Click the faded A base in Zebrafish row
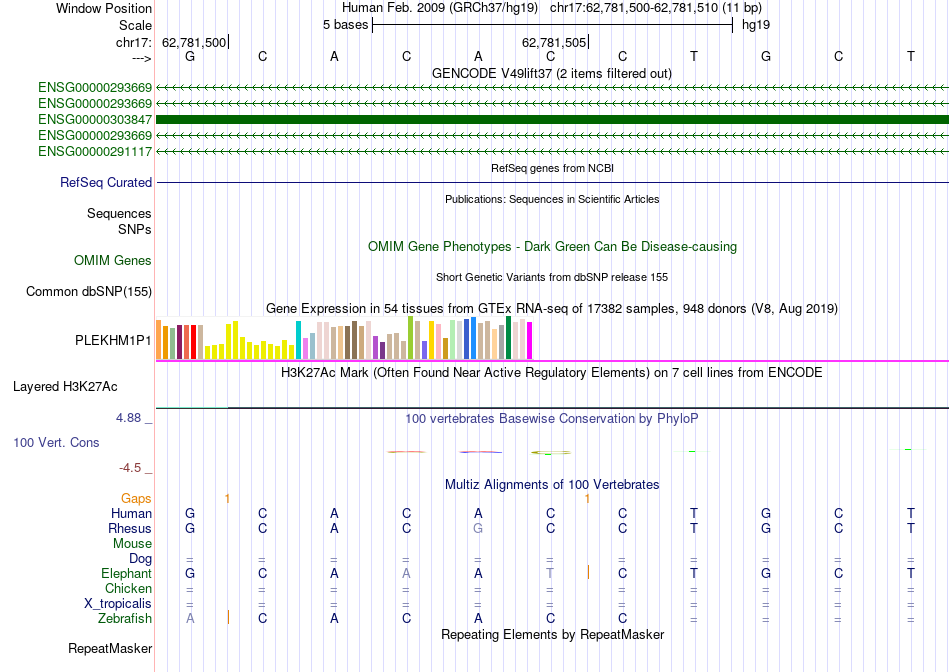 point(190,619)
